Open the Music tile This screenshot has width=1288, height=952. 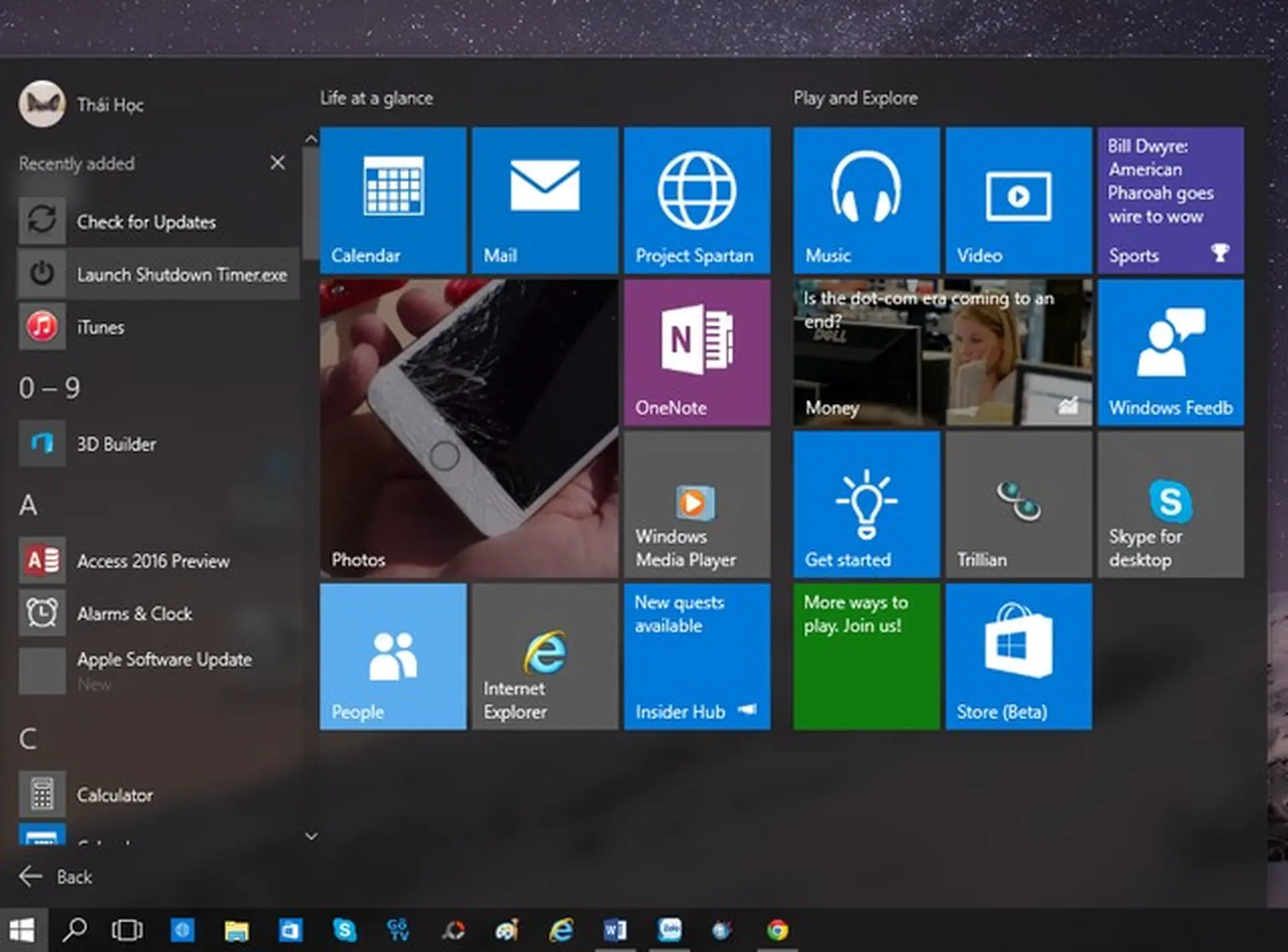point(866,200)
